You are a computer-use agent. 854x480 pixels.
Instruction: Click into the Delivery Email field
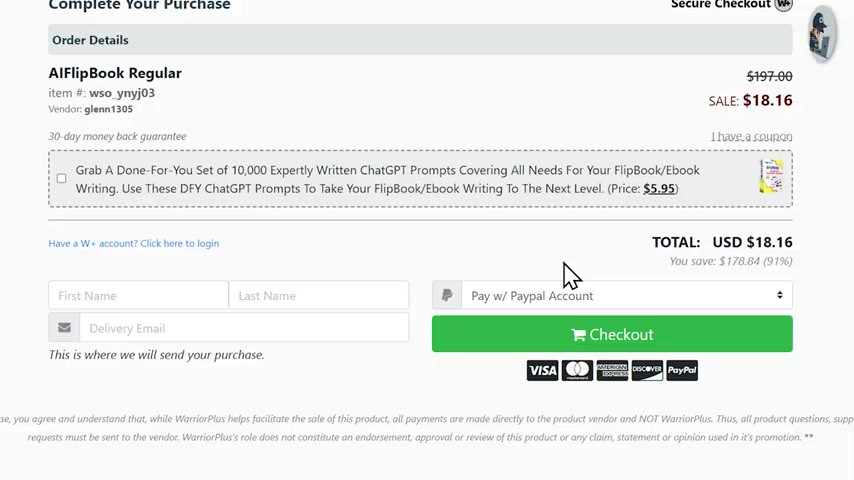[x=244, y=327]
